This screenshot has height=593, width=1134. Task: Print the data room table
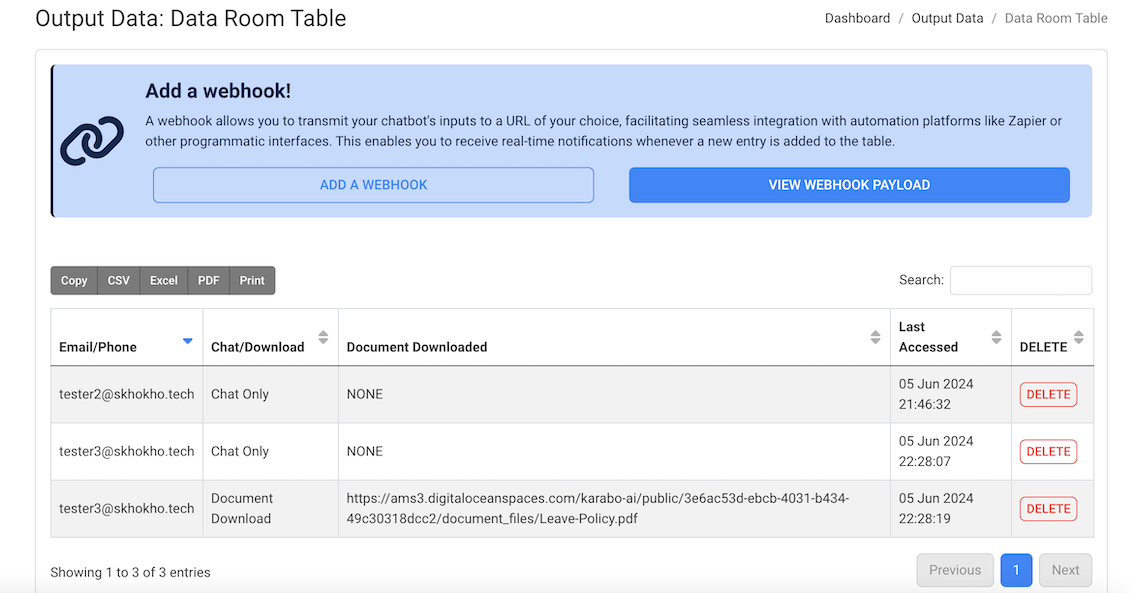pos(252,281)
